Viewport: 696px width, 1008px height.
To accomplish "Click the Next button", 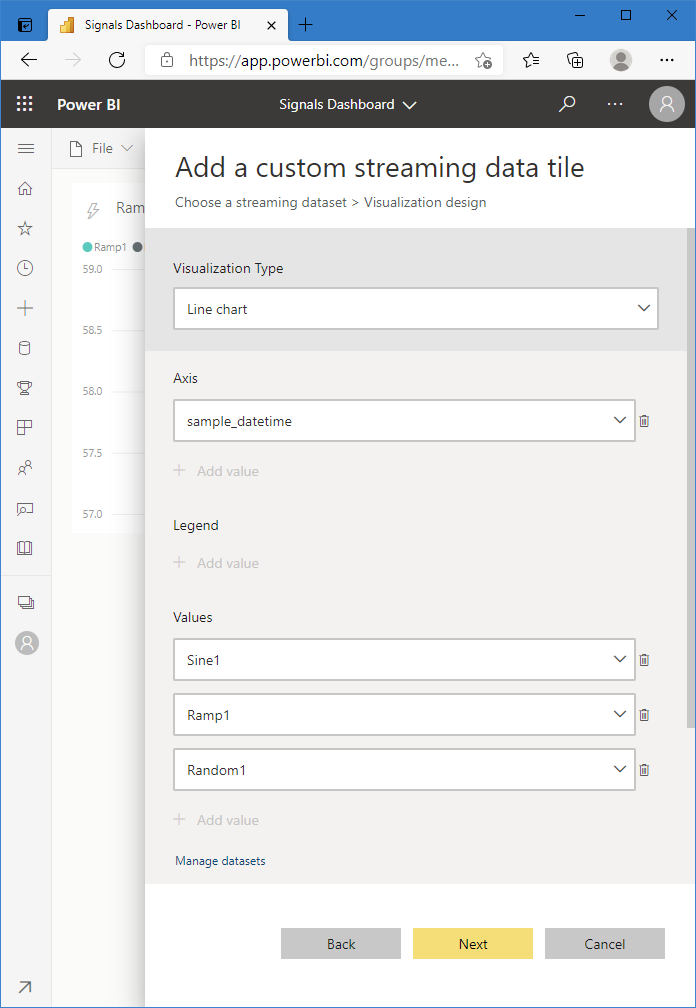I will pyautogui.click(x=472, y=943).
